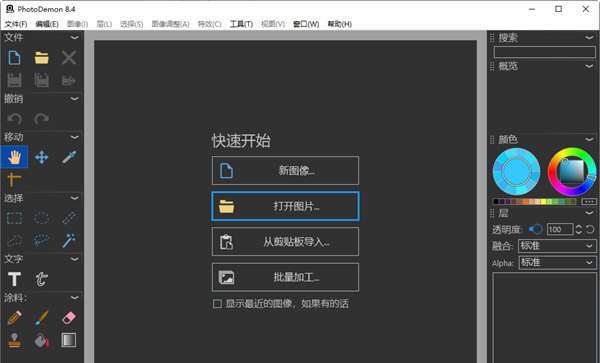The height and width of the screenshot is (363, 600).
Task: Pick the eyedropper color picker tool
Action: tap(69, 157)
